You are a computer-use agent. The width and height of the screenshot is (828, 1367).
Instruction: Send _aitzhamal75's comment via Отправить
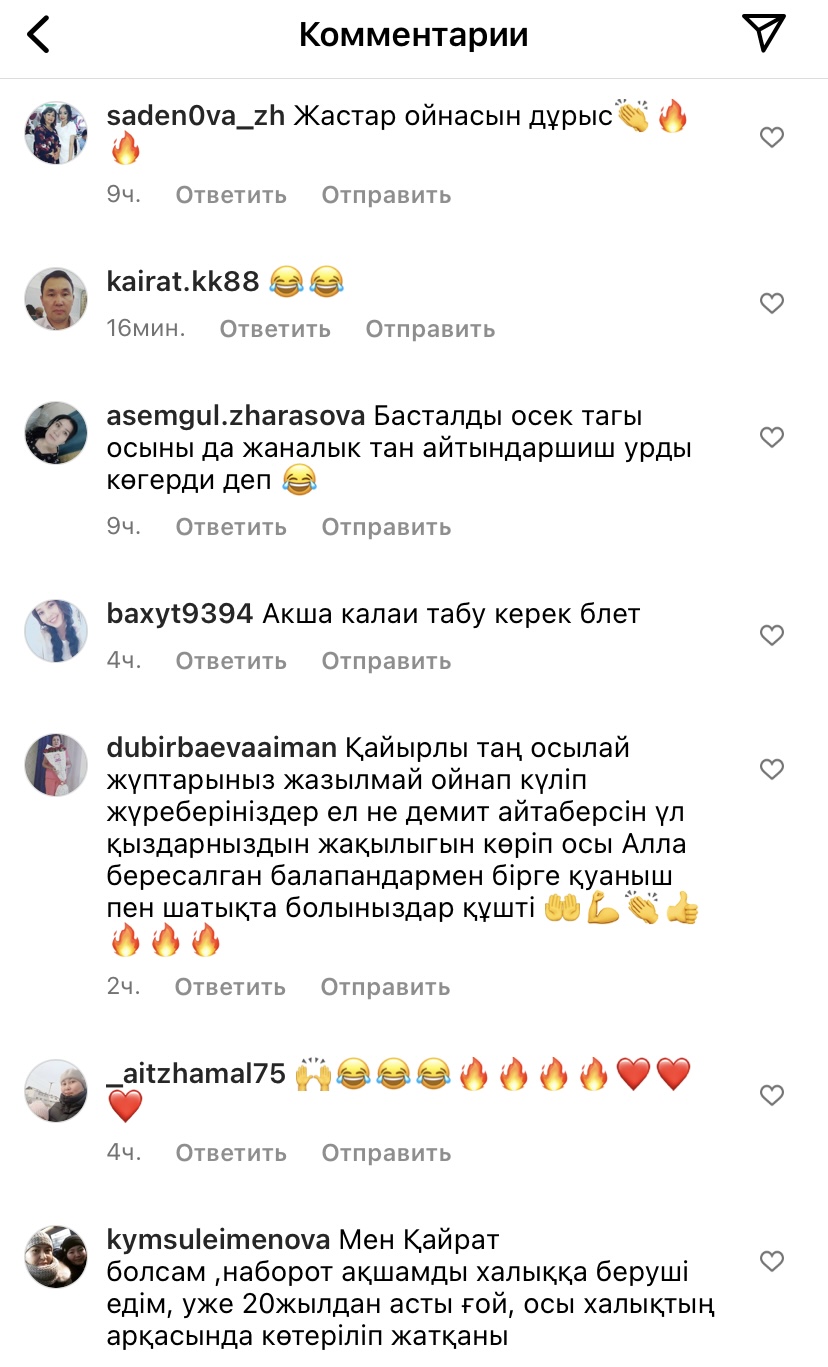coord(386,1153)
